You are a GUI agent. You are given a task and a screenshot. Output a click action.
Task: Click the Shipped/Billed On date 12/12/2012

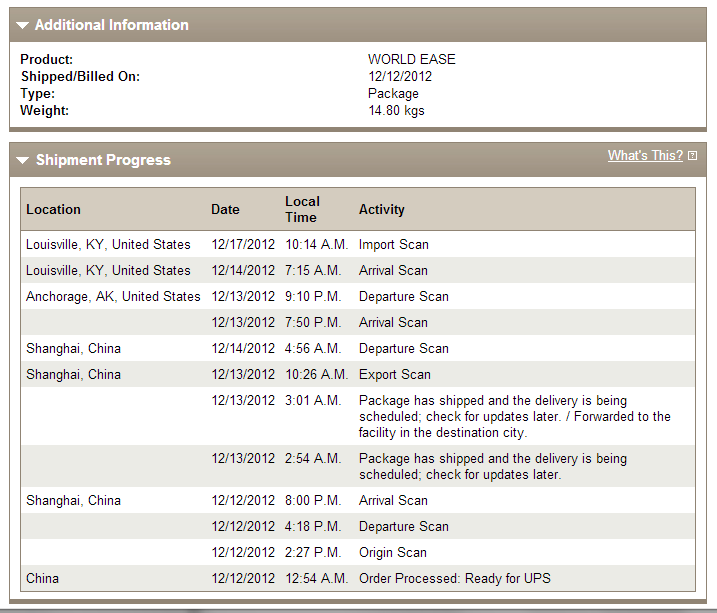point(400,76)
